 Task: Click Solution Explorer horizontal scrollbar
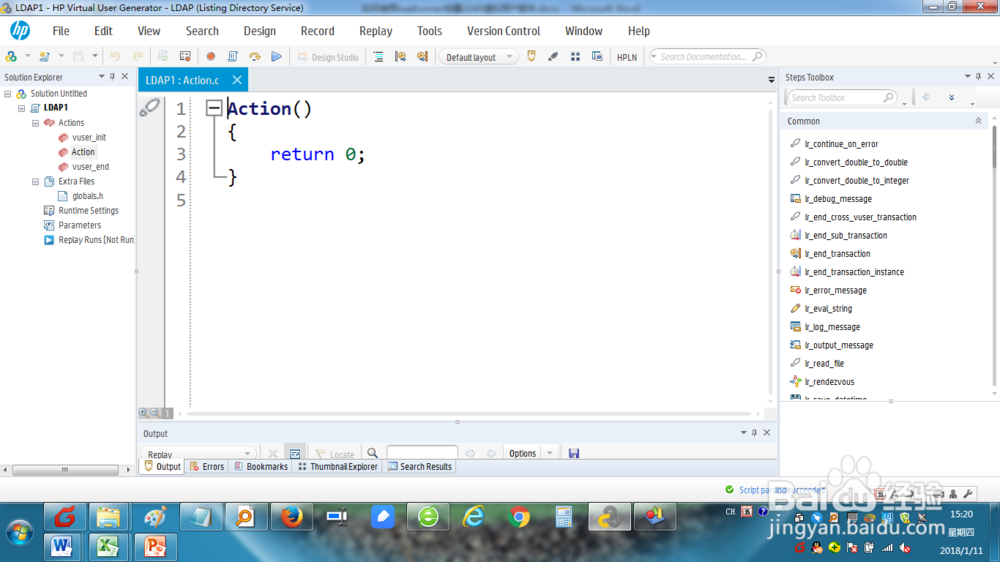65,470
